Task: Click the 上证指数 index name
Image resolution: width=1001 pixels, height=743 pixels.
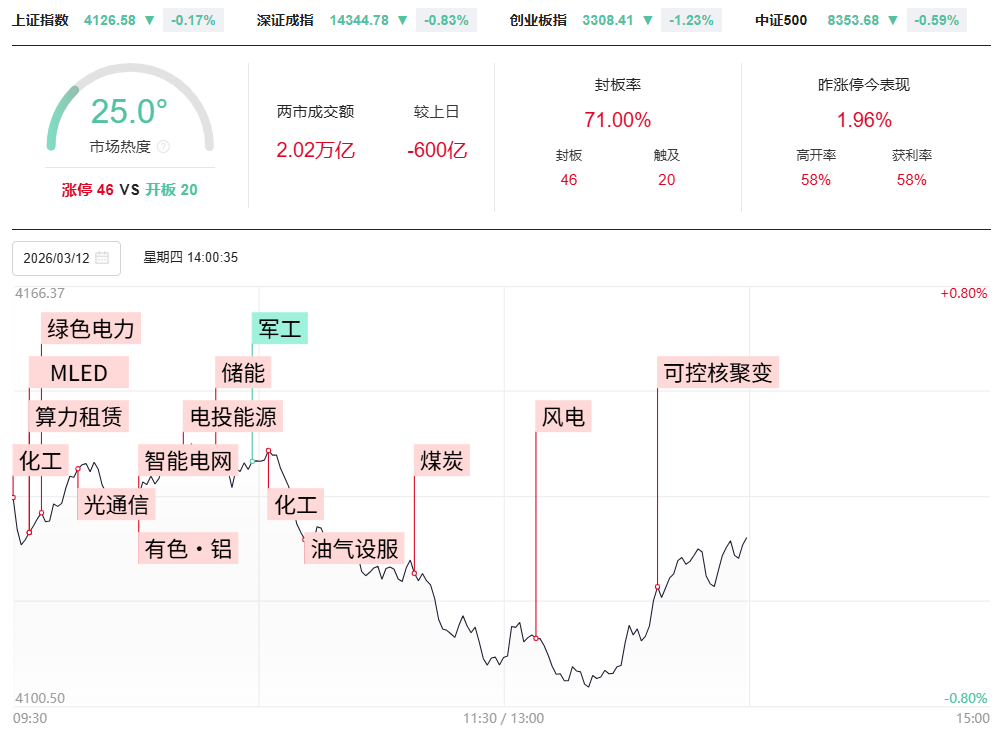Action: (41, 20)
